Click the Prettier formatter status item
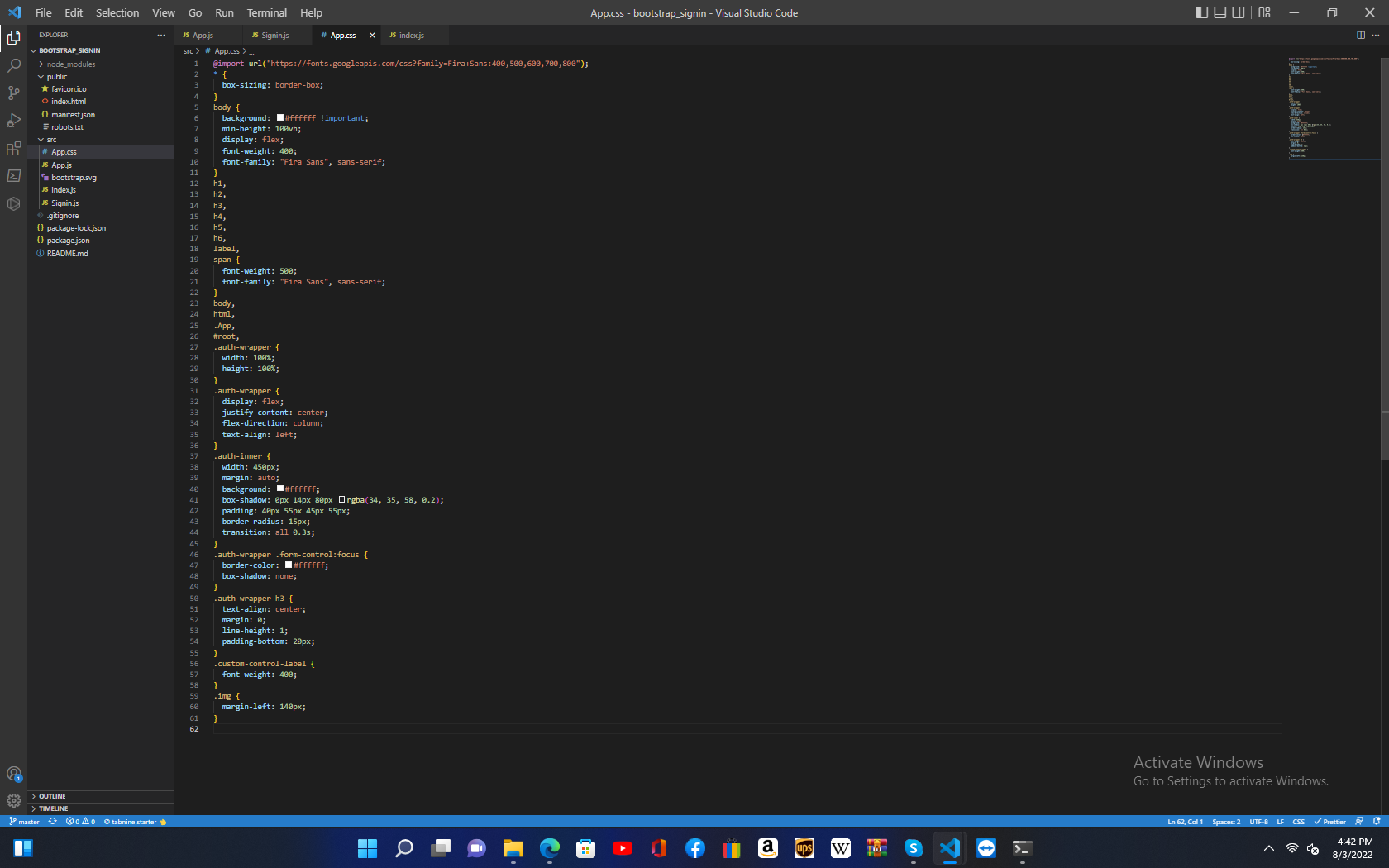Viewport: 1389px width, 868px height. point(1330,822)
